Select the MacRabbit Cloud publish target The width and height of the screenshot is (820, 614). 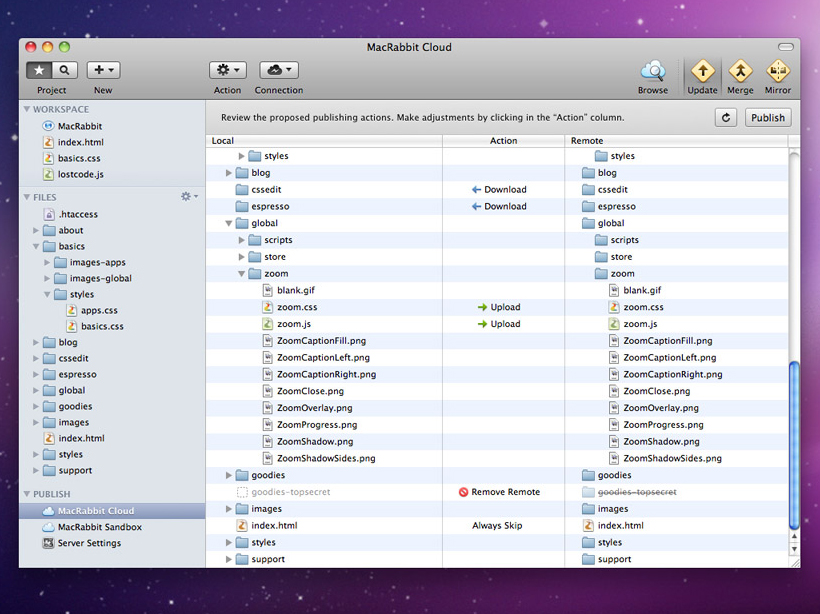(112, 511)
